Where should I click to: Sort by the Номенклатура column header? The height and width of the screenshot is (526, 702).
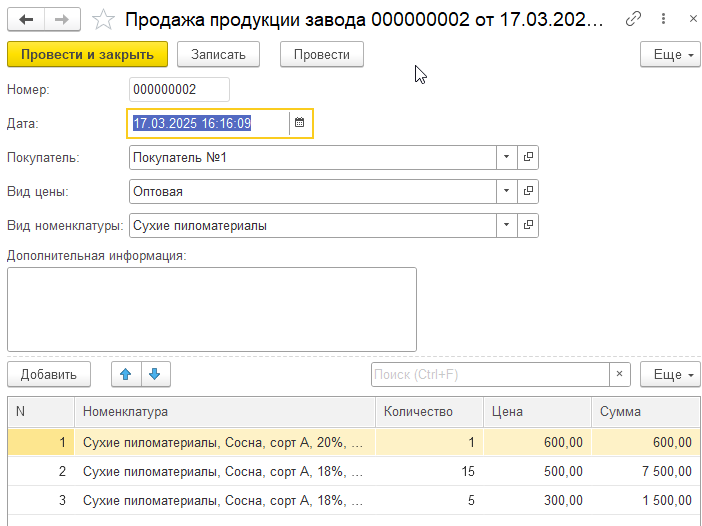pos(224,412)
